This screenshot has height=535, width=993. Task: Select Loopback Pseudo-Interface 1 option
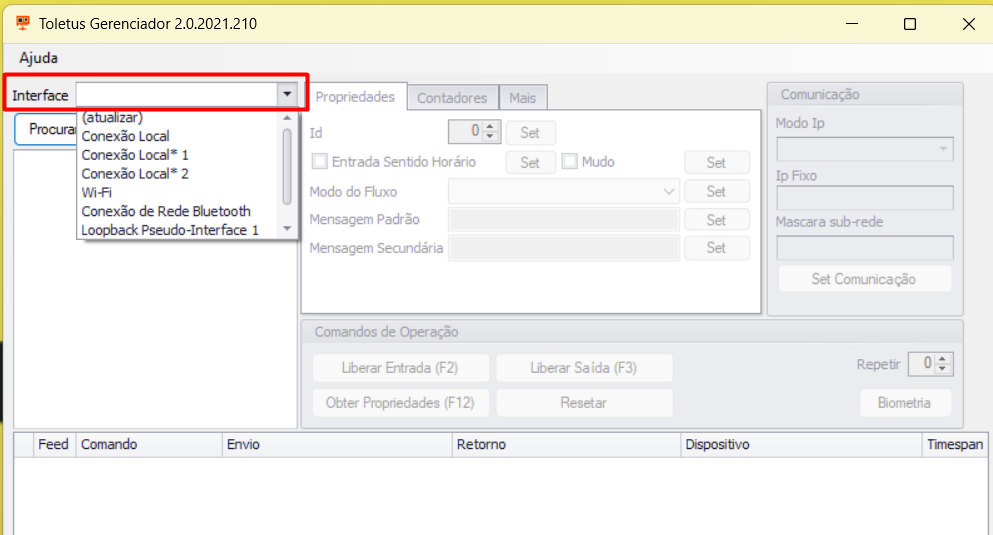tap(170, 230)
